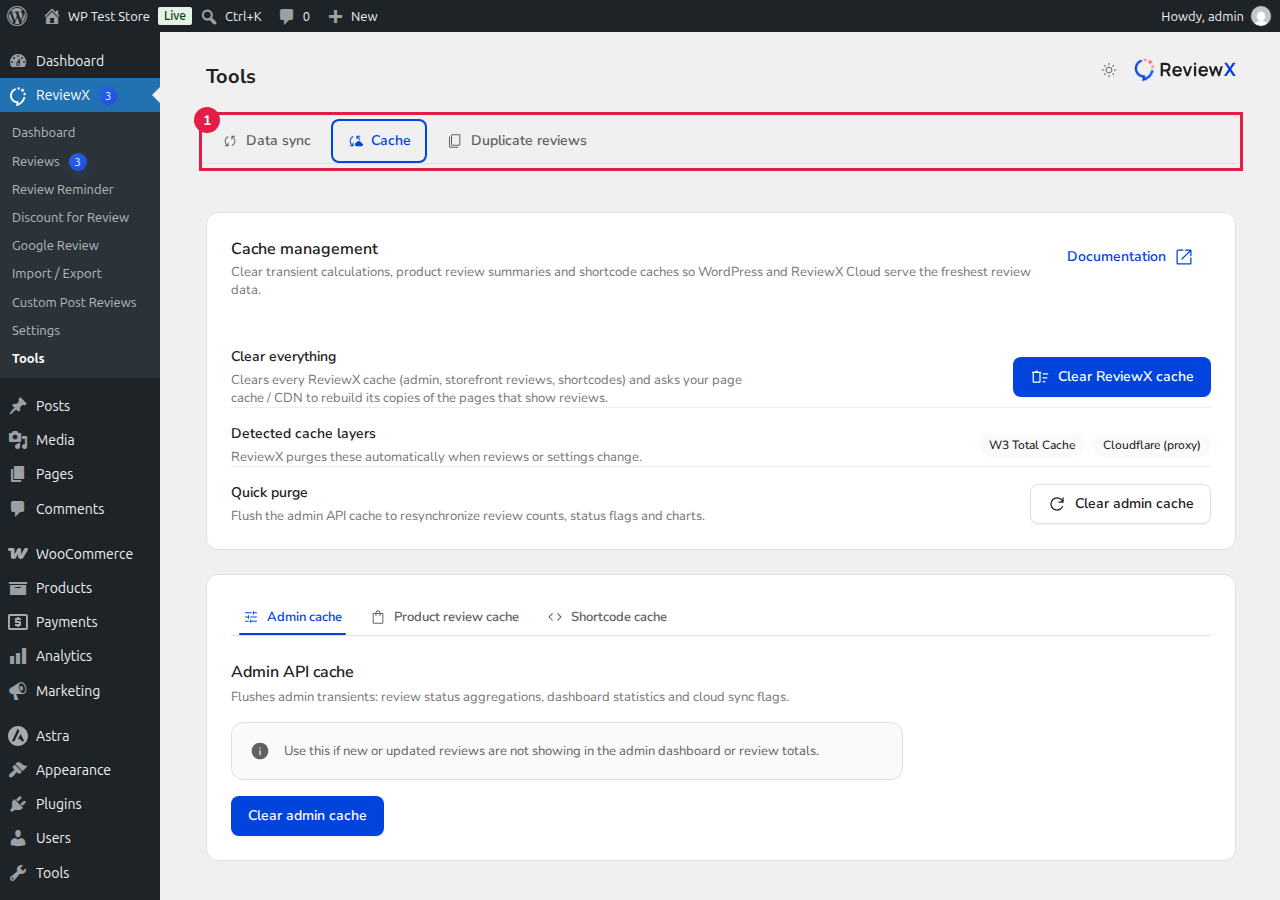Viewport: 1280px width, 900px height.
Task: Click outlined Clear admin cache button
Action: click(x=1120, y=504)
